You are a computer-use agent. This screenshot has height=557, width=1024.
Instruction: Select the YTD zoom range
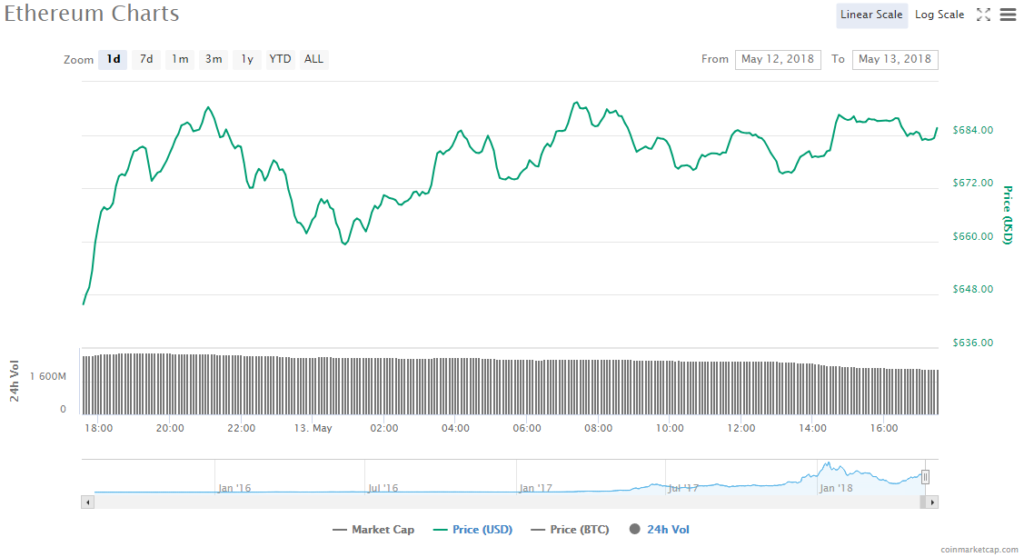(280, 59)
